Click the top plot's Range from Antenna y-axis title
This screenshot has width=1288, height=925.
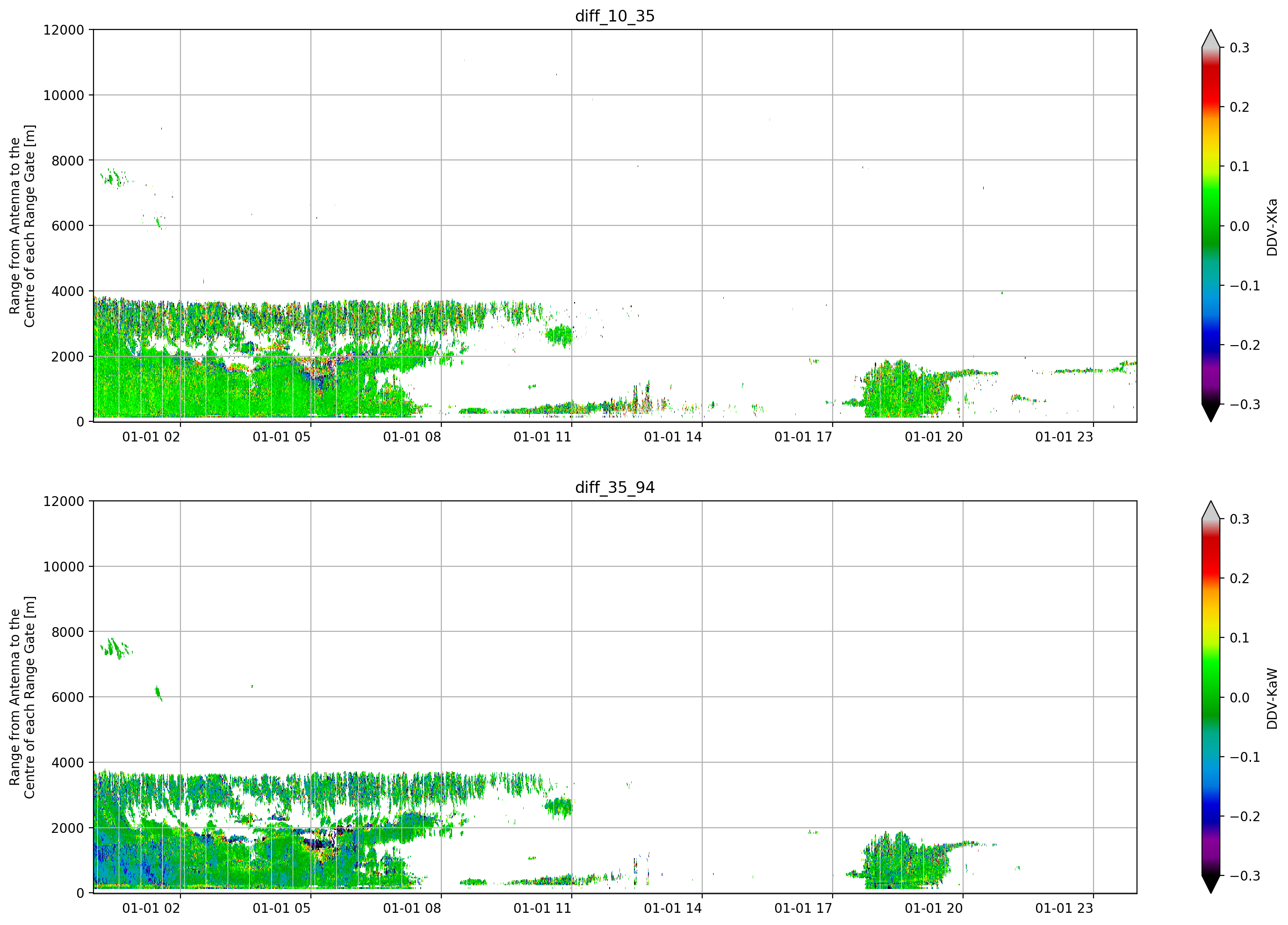22,225
